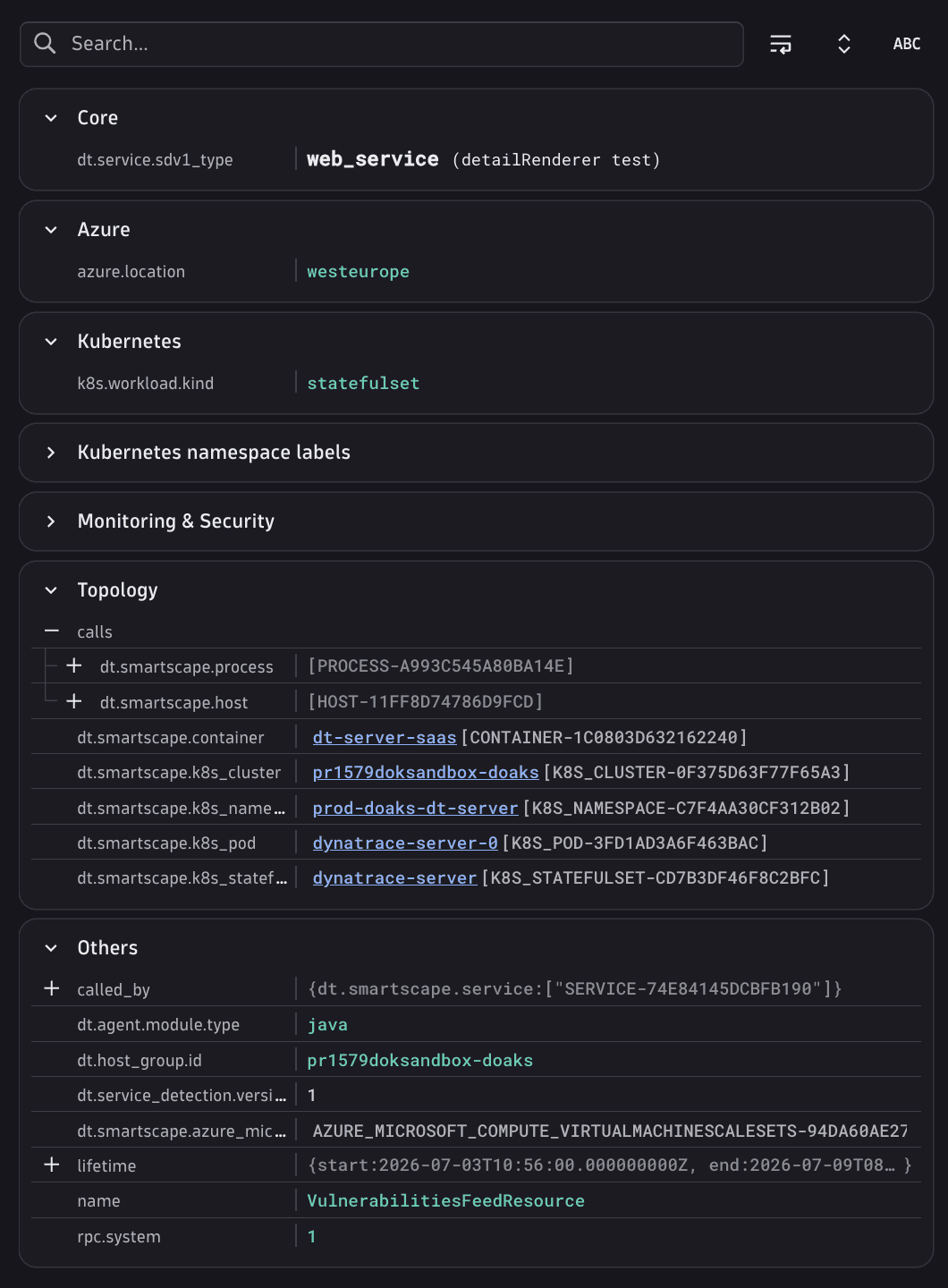948x1288 pixels.
Task: Expand called_by plus icon
Action: click(x=52, y=988)
